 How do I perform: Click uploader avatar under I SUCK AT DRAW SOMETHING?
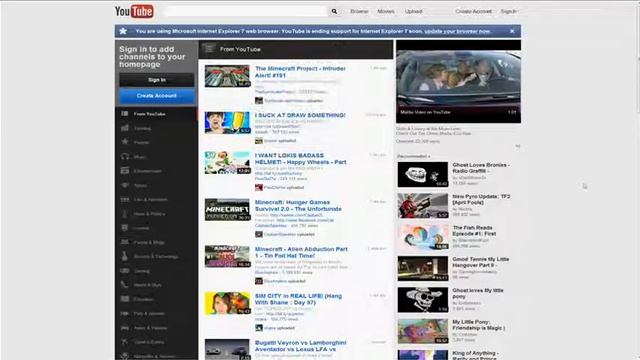(x=259, y=141)
